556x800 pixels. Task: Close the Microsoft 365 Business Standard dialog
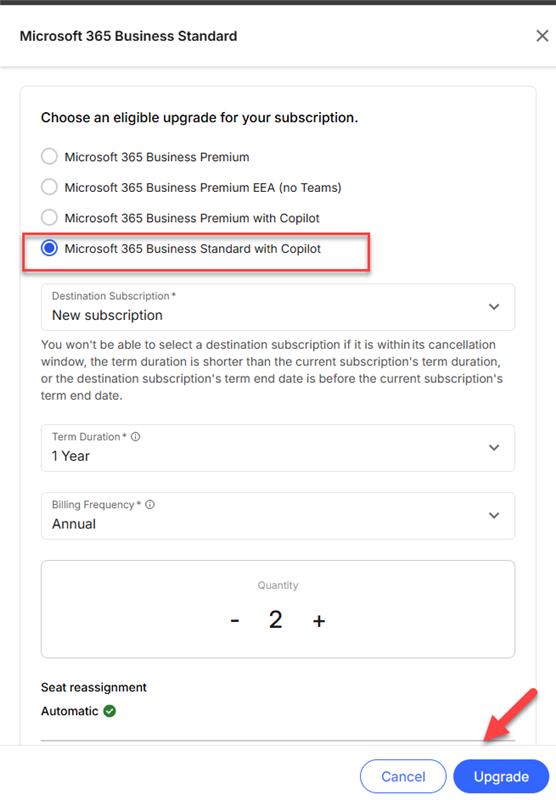click(542, 36)
